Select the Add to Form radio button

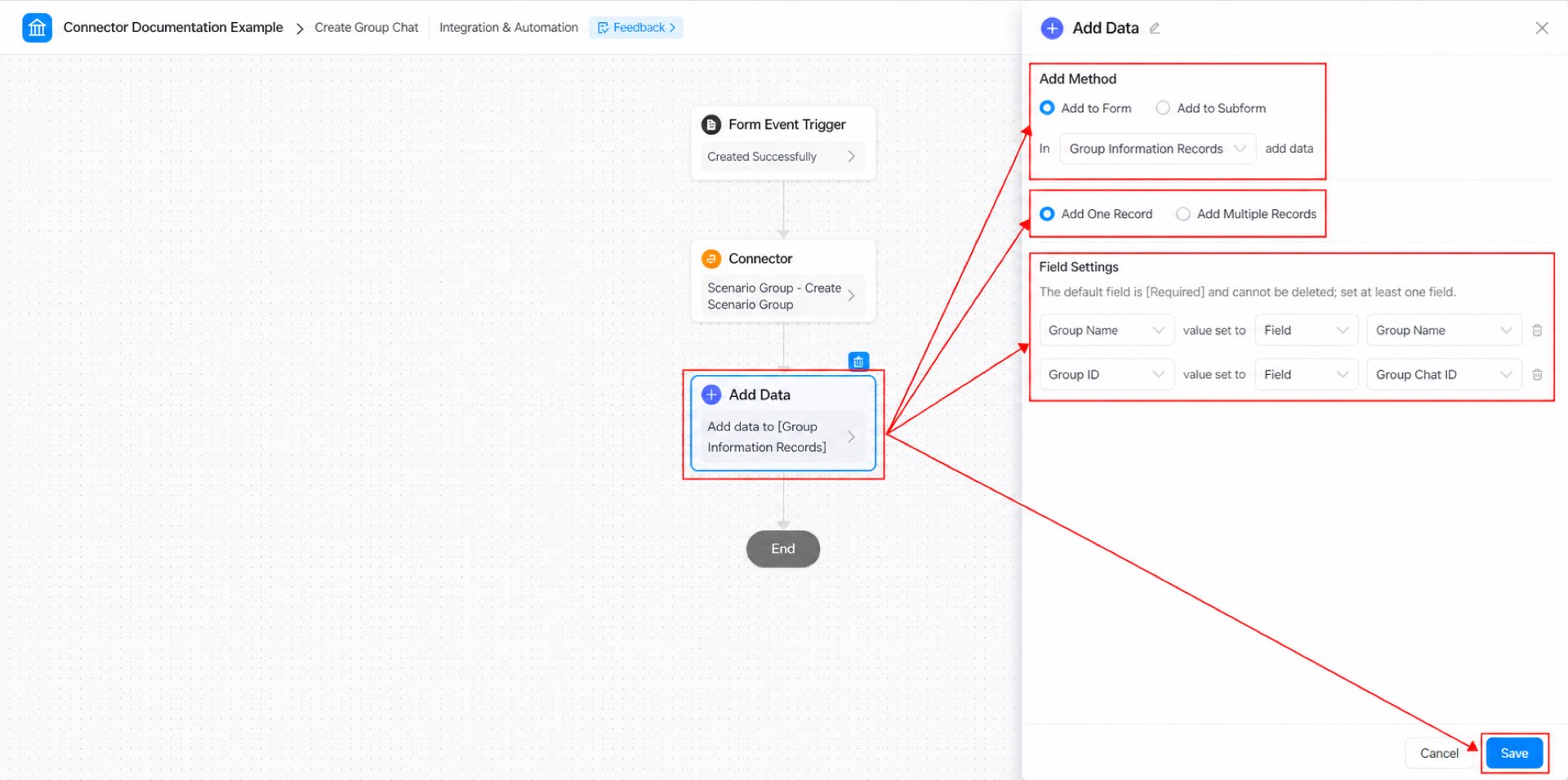point(1047,108)
